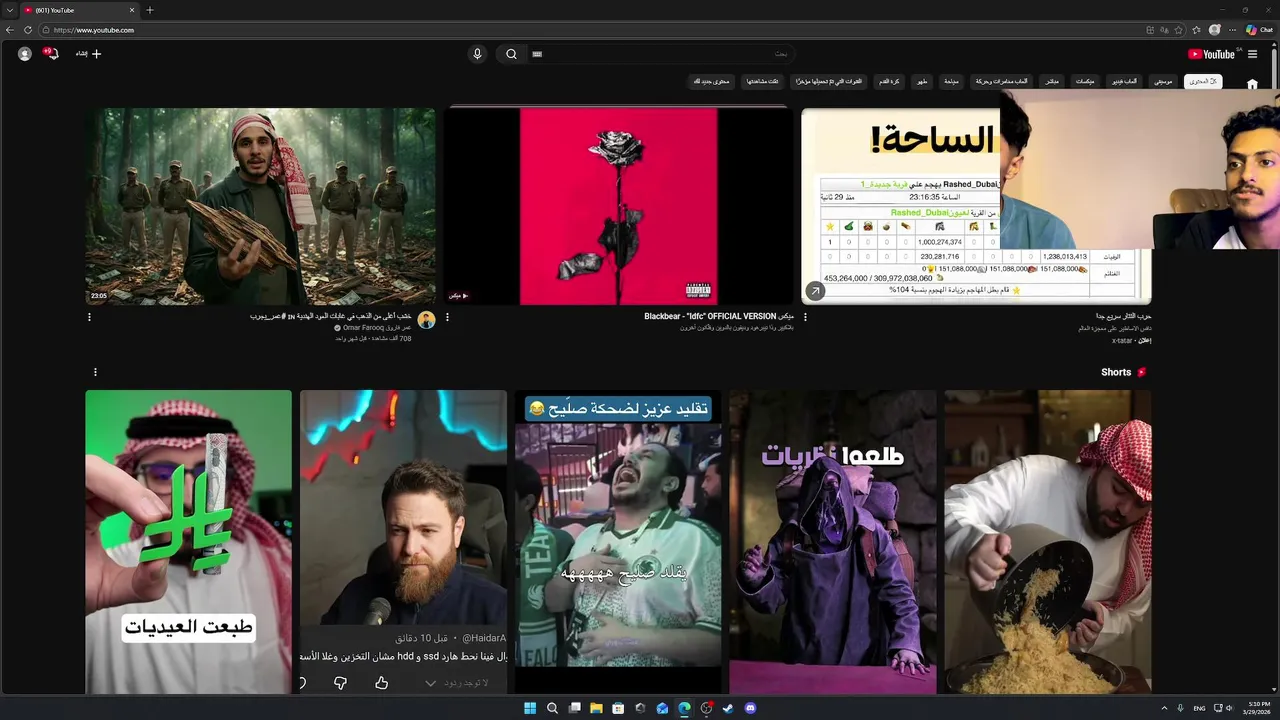Viewport: 1280px width, 720px height.
Task: Go to YouTube home via the logo
Action: 1211,54
